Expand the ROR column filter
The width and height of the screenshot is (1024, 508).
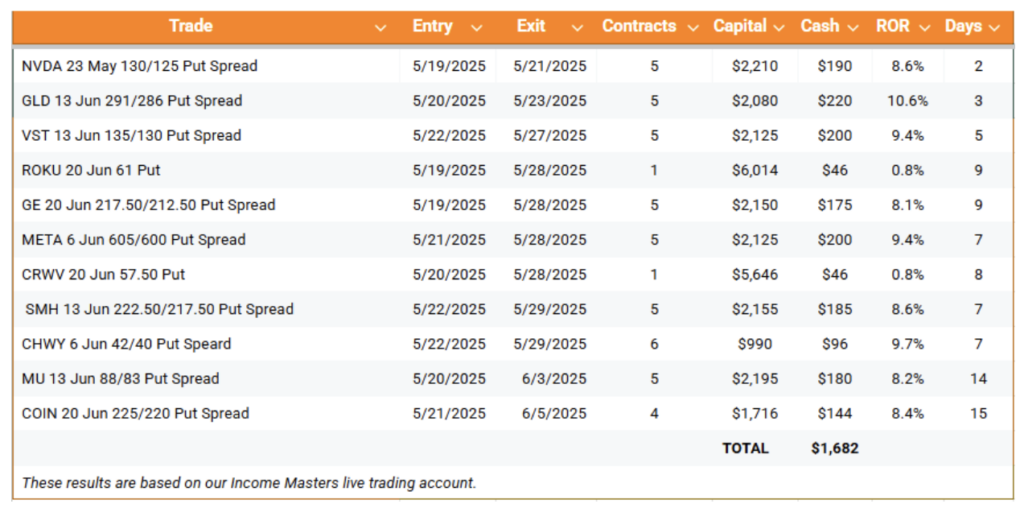924,28
